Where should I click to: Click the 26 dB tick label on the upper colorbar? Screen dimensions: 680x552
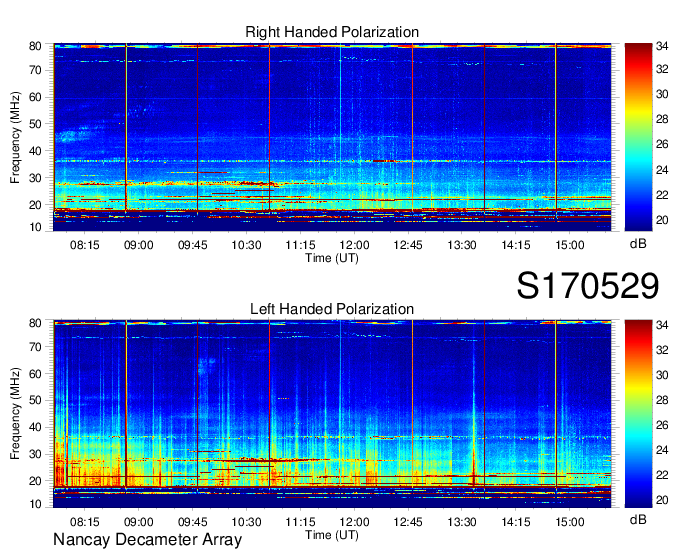point(662,144)
